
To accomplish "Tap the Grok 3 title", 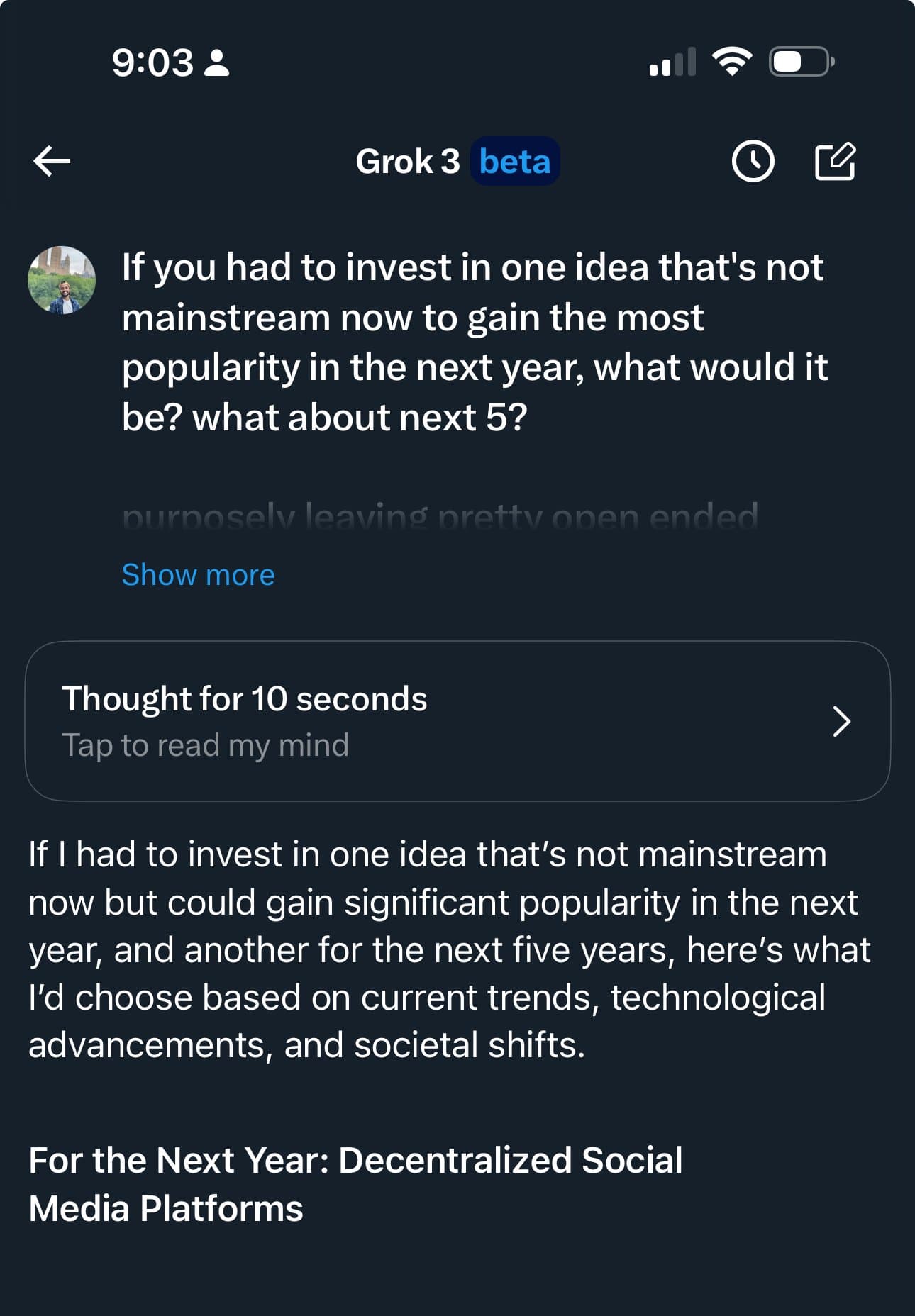I will [x=408, y=162].
